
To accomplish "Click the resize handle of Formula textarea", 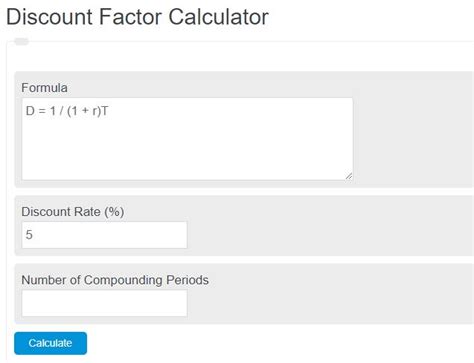I will (x=349, y=176).
